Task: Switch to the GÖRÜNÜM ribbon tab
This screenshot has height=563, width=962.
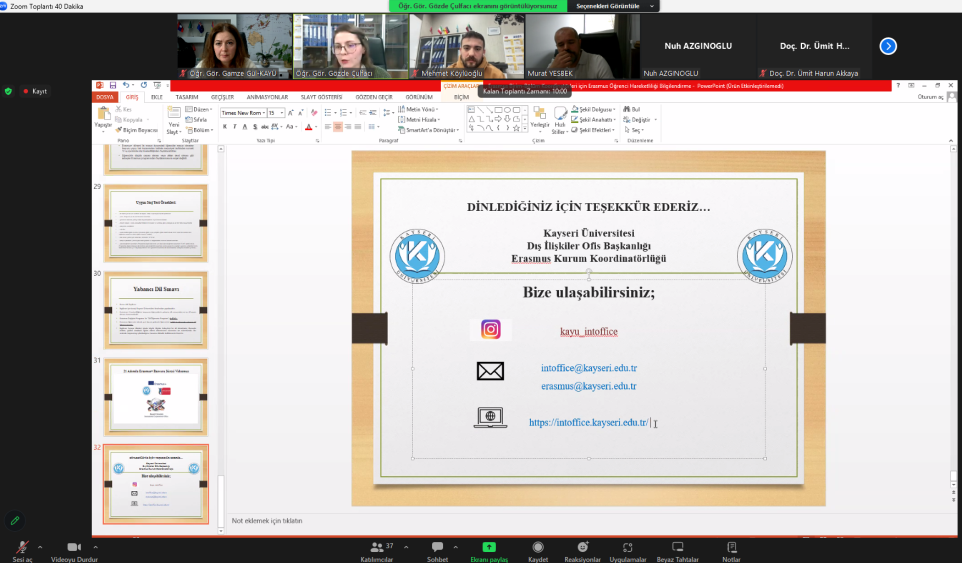Action: coord(419,97)
